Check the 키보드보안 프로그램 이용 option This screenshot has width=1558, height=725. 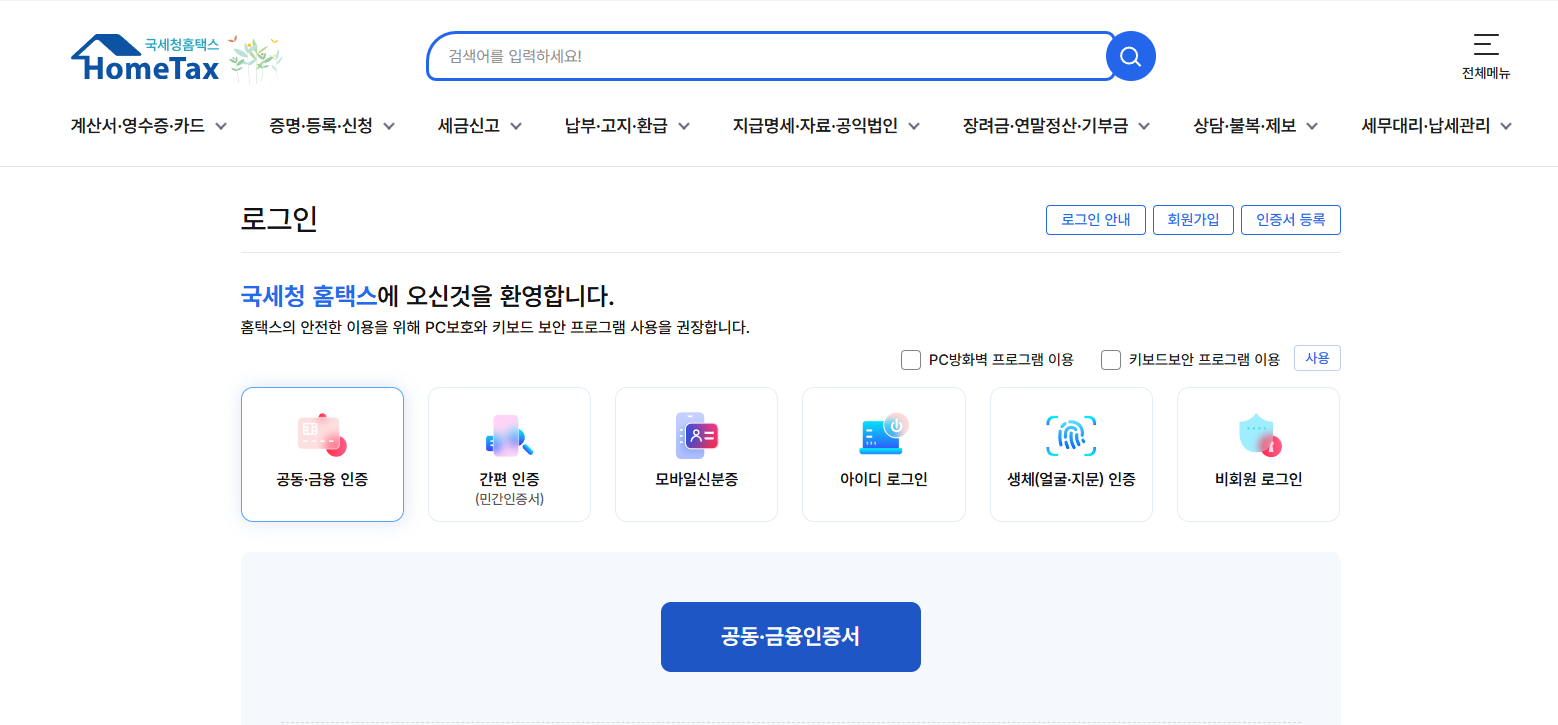pyautogui.click(x=1110, y=359)
